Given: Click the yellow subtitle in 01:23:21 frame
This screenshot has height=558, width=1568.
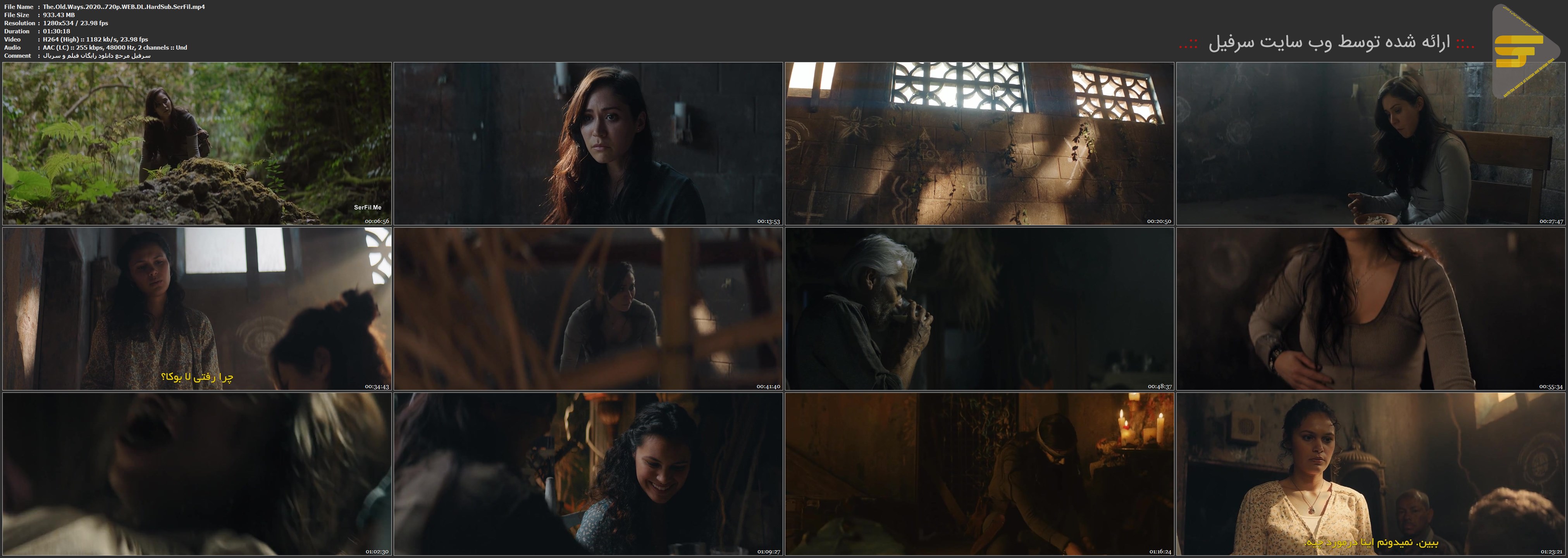Looking at the screenshot, I should (x=1372, y=542).
